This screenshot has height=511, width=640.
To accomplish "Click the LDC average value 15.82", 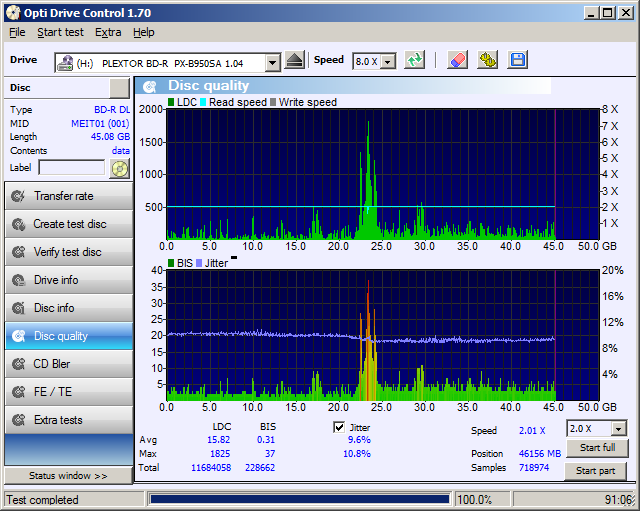I will (x=218, y=440).
